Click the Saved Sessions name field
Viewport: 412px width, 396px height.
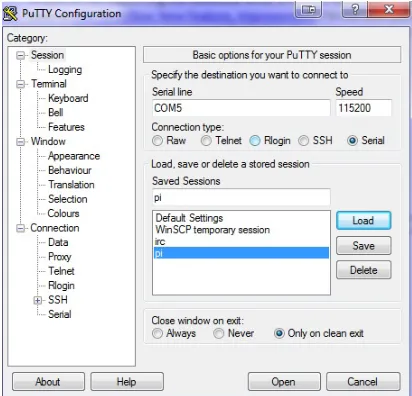241,198
